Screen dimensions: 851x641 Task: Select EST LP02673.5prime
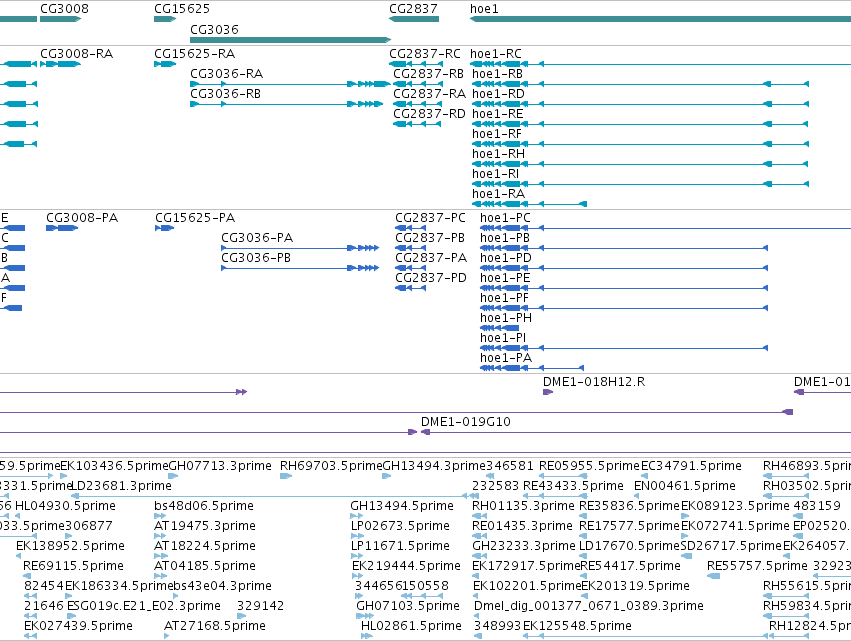click(x=400, y=526)
